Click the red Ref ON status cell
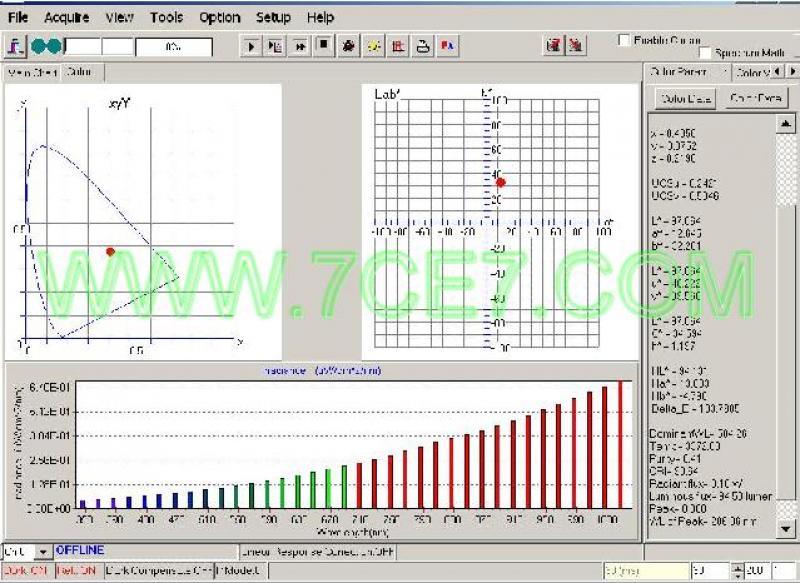The width and height of the screenshot is (800, 583). (x=78, y=570)
